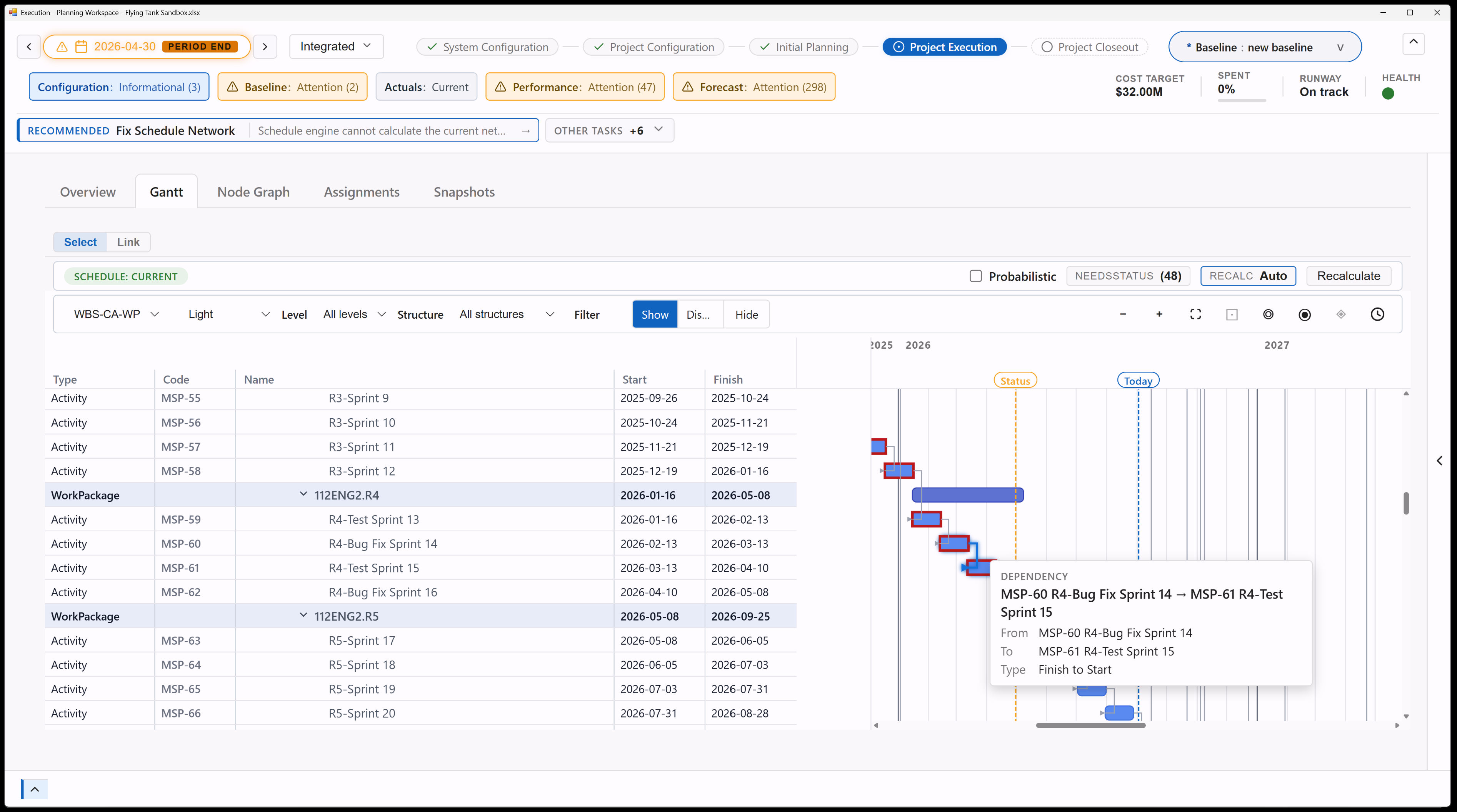The image size is (1457, 812).
Task: Click arrow on recommended Fix Schedule Network
Action: pos(525,131)
